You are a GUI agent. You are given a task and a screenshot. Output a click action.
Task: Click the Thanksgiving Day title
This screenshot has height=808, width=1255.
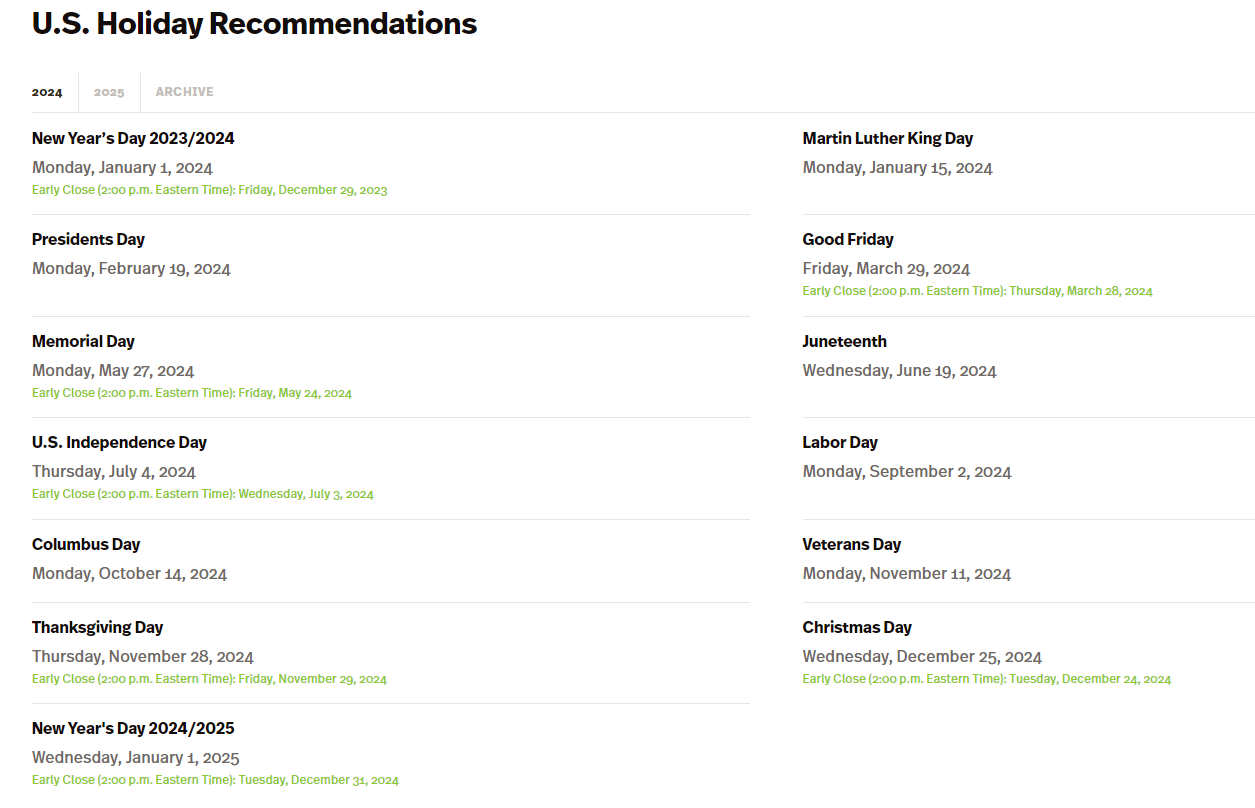coord(97,627)
